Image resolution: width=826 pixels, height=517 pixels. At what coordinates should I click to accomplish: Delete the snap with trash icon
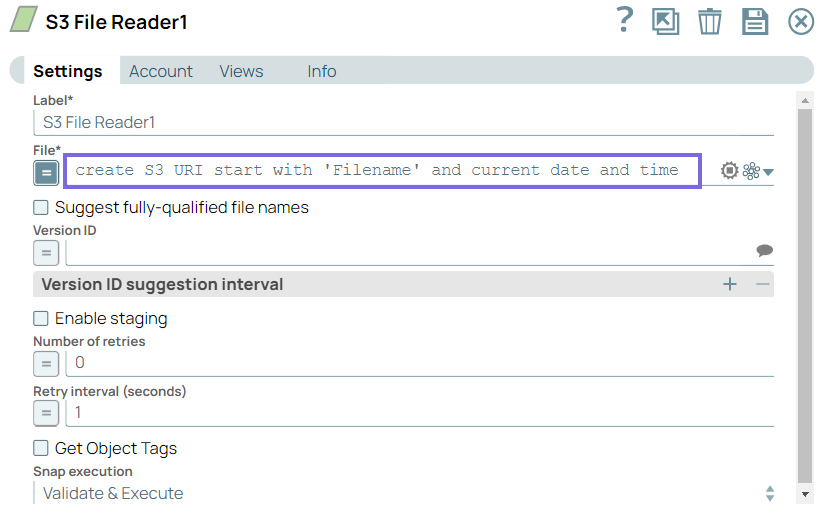(x=710, y=21)
